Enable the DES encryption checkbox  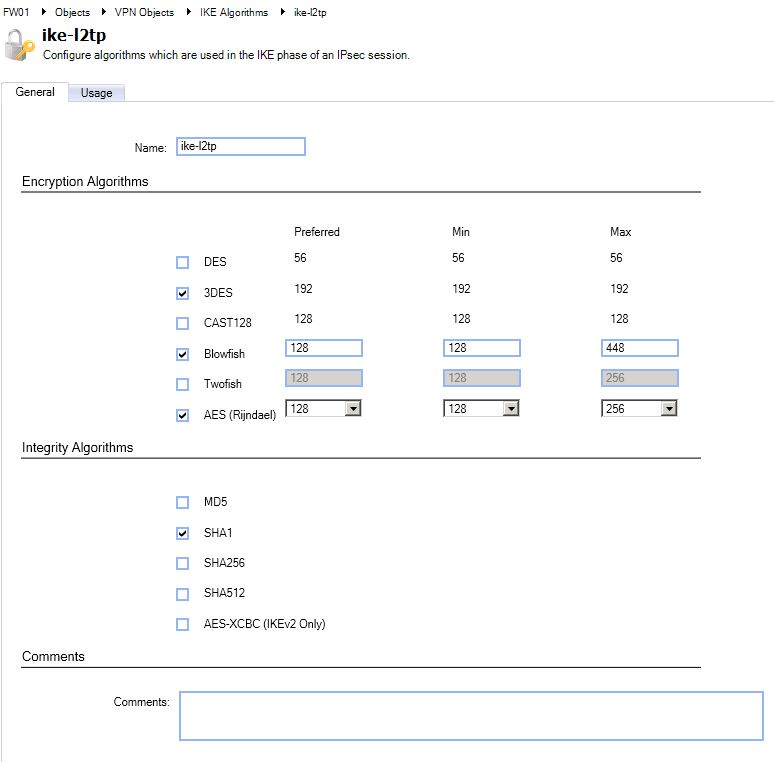(182, 263)
